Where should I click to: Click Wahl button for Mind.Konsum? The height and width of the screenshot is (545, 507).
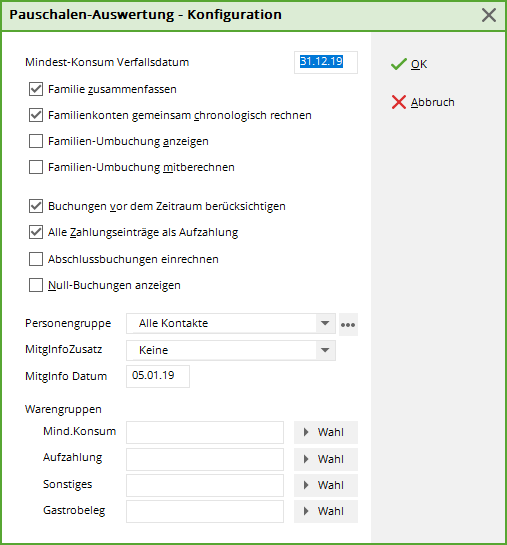tap(326, 432)
